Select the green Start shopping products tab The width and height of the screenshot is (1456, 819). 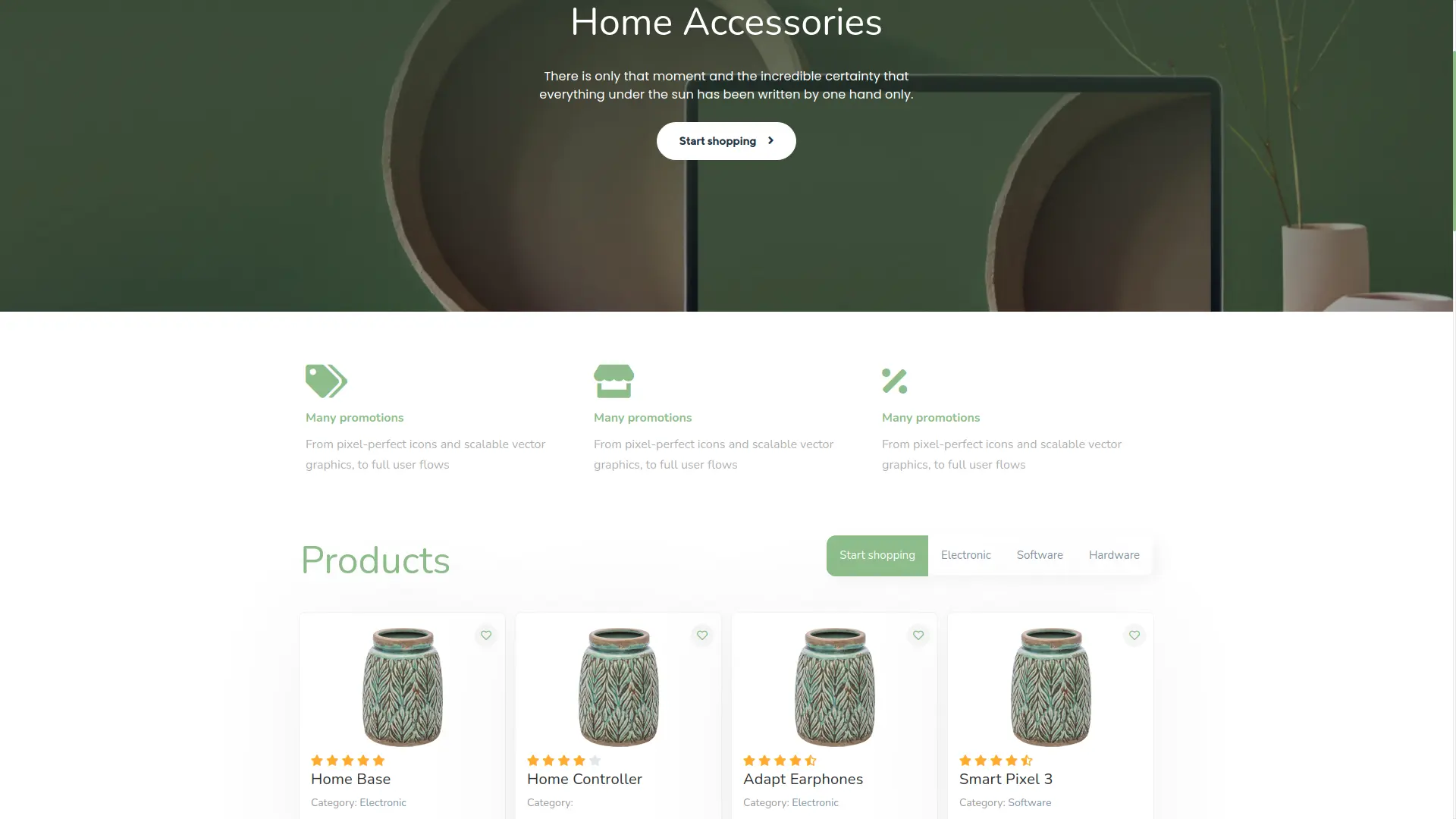point(877,556)
